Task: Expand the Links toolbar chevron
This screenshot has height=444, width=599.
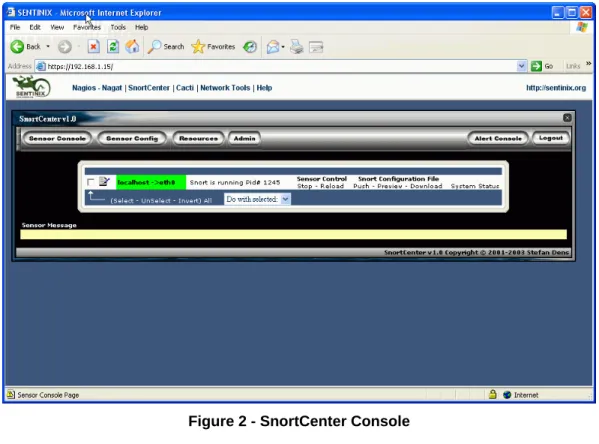Action: pyautogui.click(x=588, y=63)
